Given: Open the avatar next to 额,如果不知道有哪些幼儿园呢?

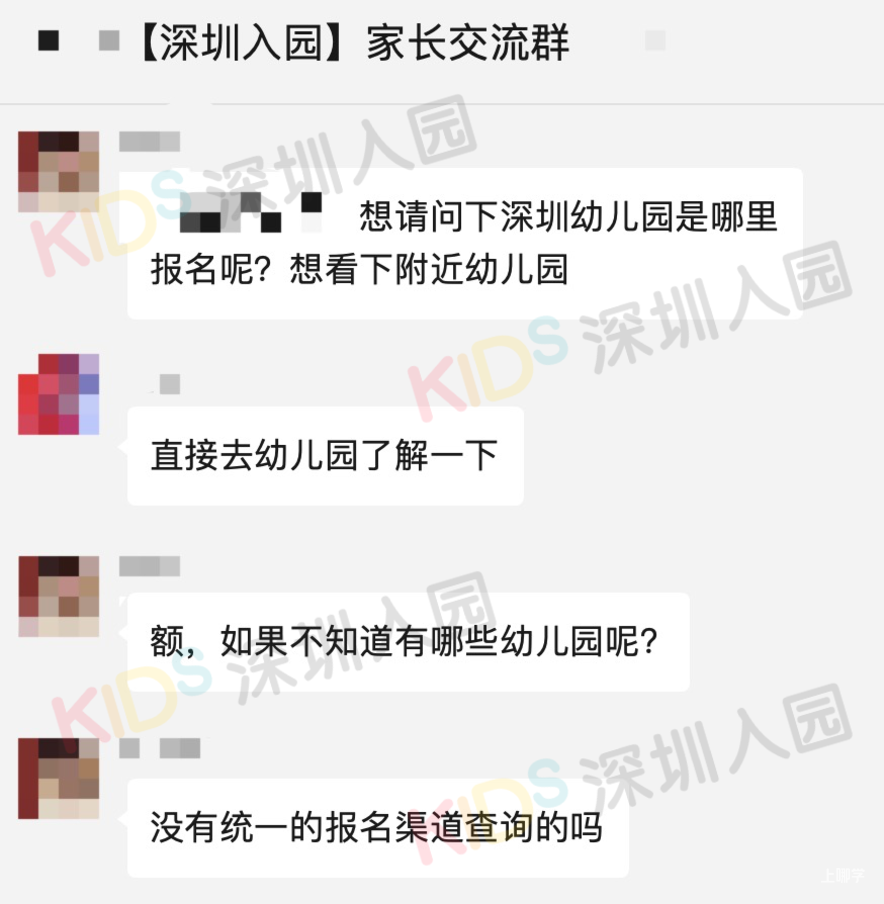Looking at the screenshot, I should (x=58, y=596).
